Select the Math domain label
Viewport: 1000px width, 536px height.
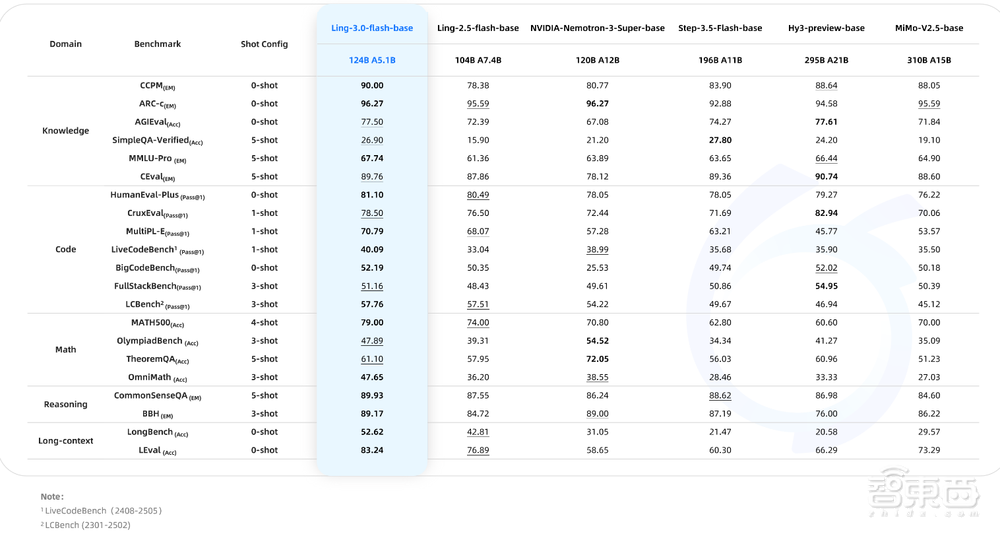click(x=66, y=350)
